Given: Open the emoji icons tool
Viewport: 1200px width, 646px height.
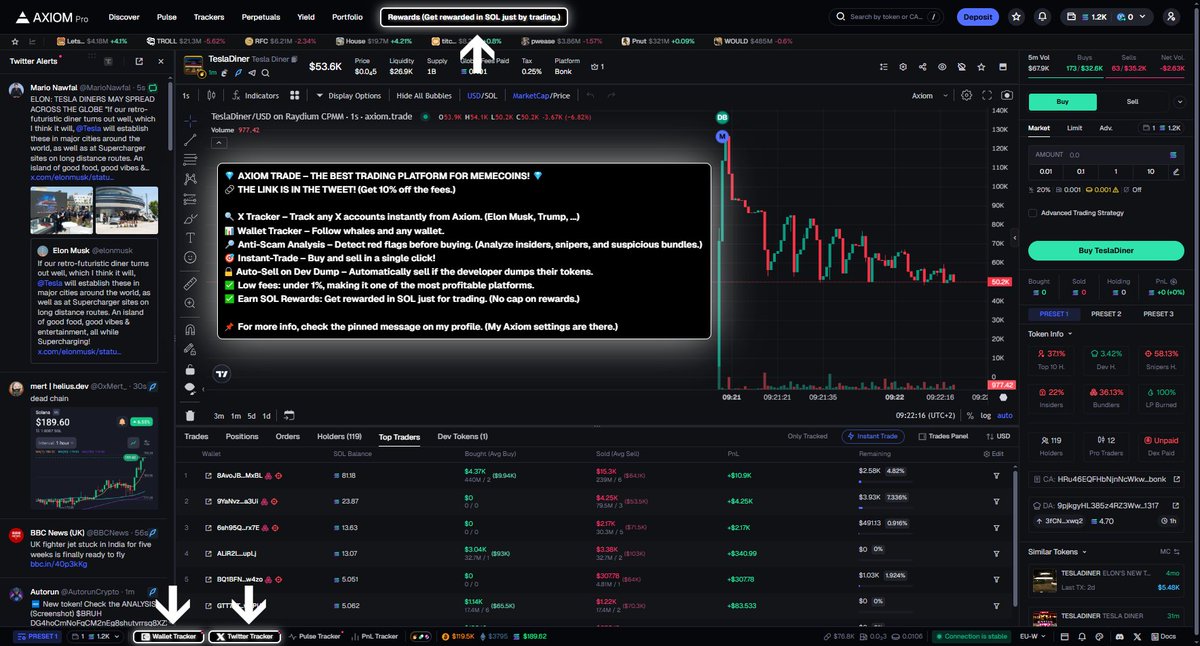Looking at the screenshot, I should (190, 257).
